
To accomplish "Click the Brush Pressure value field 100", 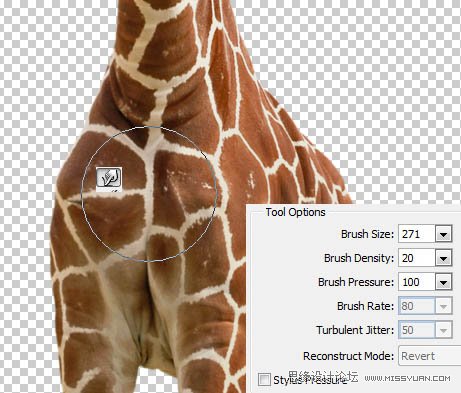I will click(x=417, y=282).
